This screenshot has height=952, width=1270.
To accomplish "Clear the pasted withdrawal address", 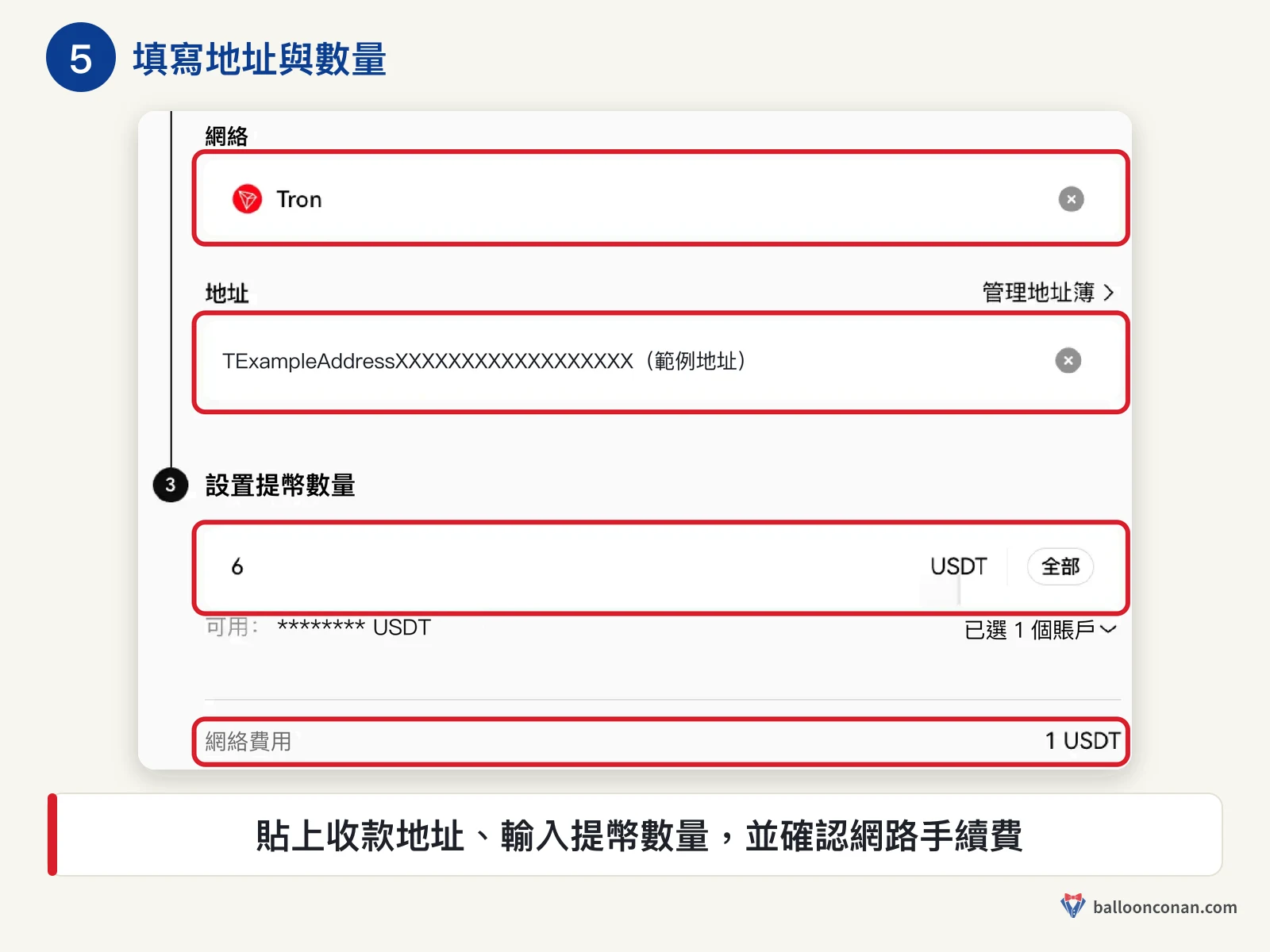I will (1068, 360).
